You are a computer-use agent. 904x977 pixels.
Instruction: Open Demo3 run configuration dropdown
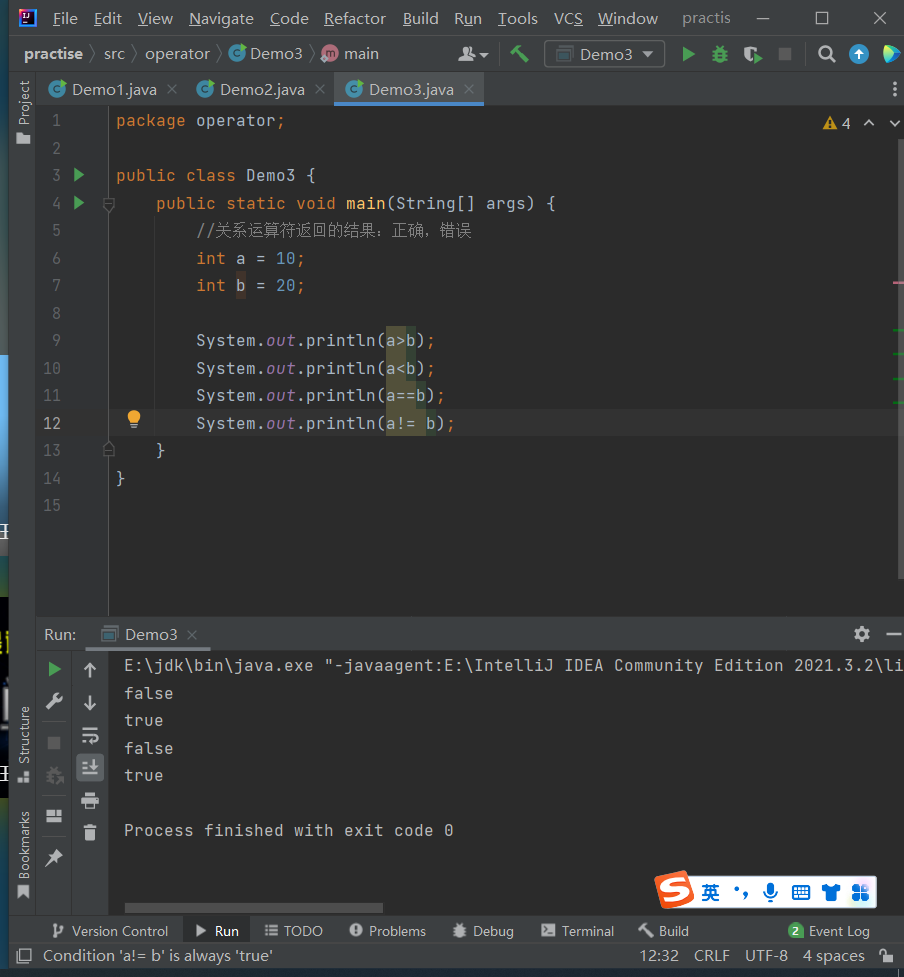point(604,54)
